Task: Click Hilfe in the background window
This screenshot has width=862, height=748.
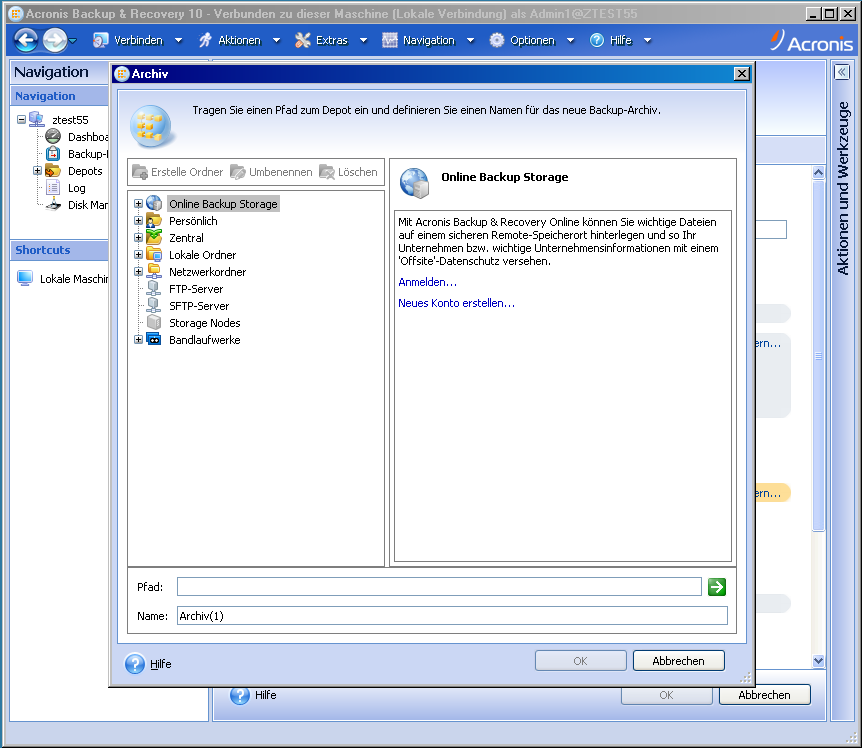Action: click(x=253, y=695)
